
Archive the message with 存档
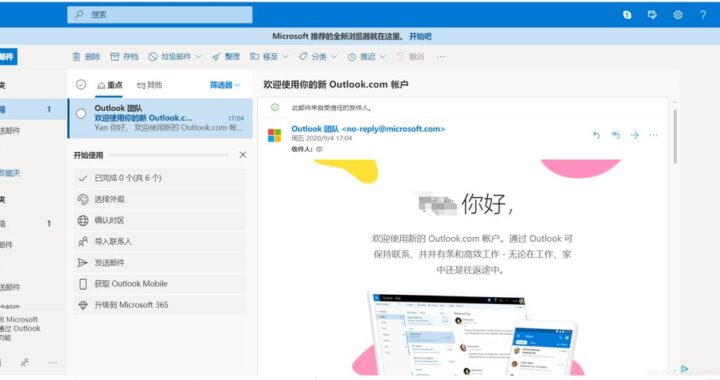[124, 56]
